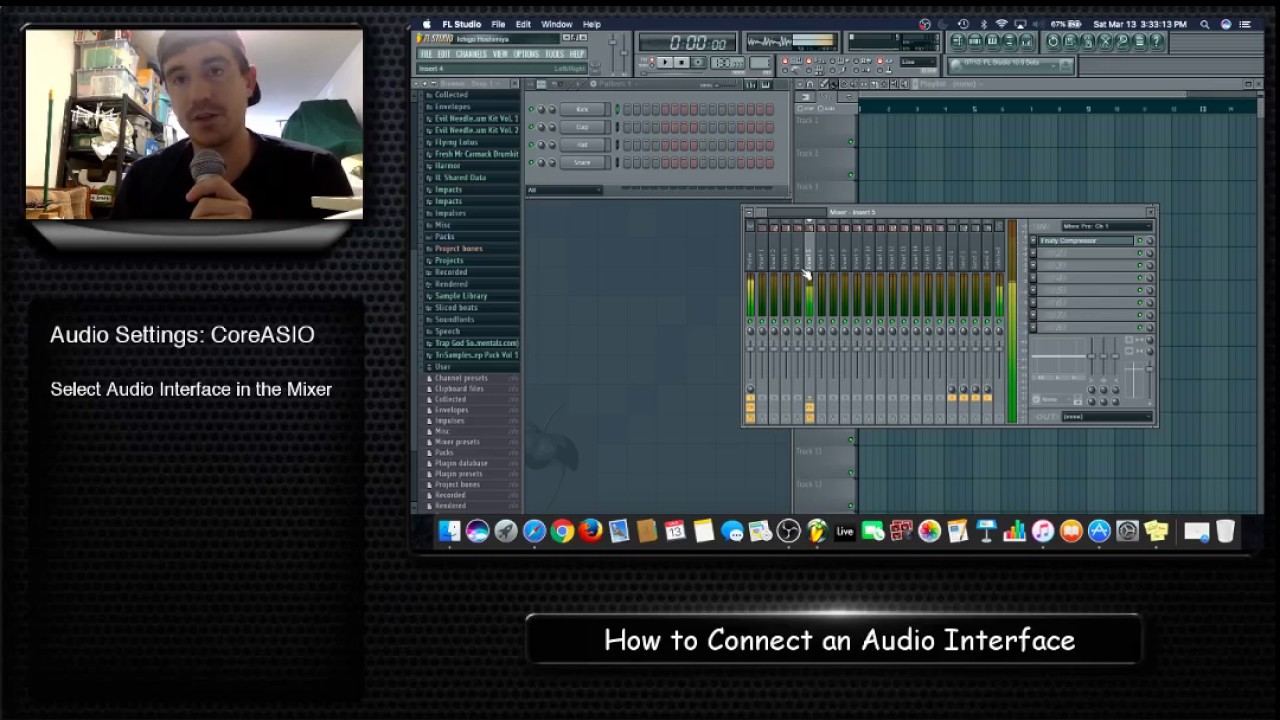Select the Fruity Compressor effect slot
Image resolution: width=1280 pixels, height=720 pixels.
(x=1085, y=241)
